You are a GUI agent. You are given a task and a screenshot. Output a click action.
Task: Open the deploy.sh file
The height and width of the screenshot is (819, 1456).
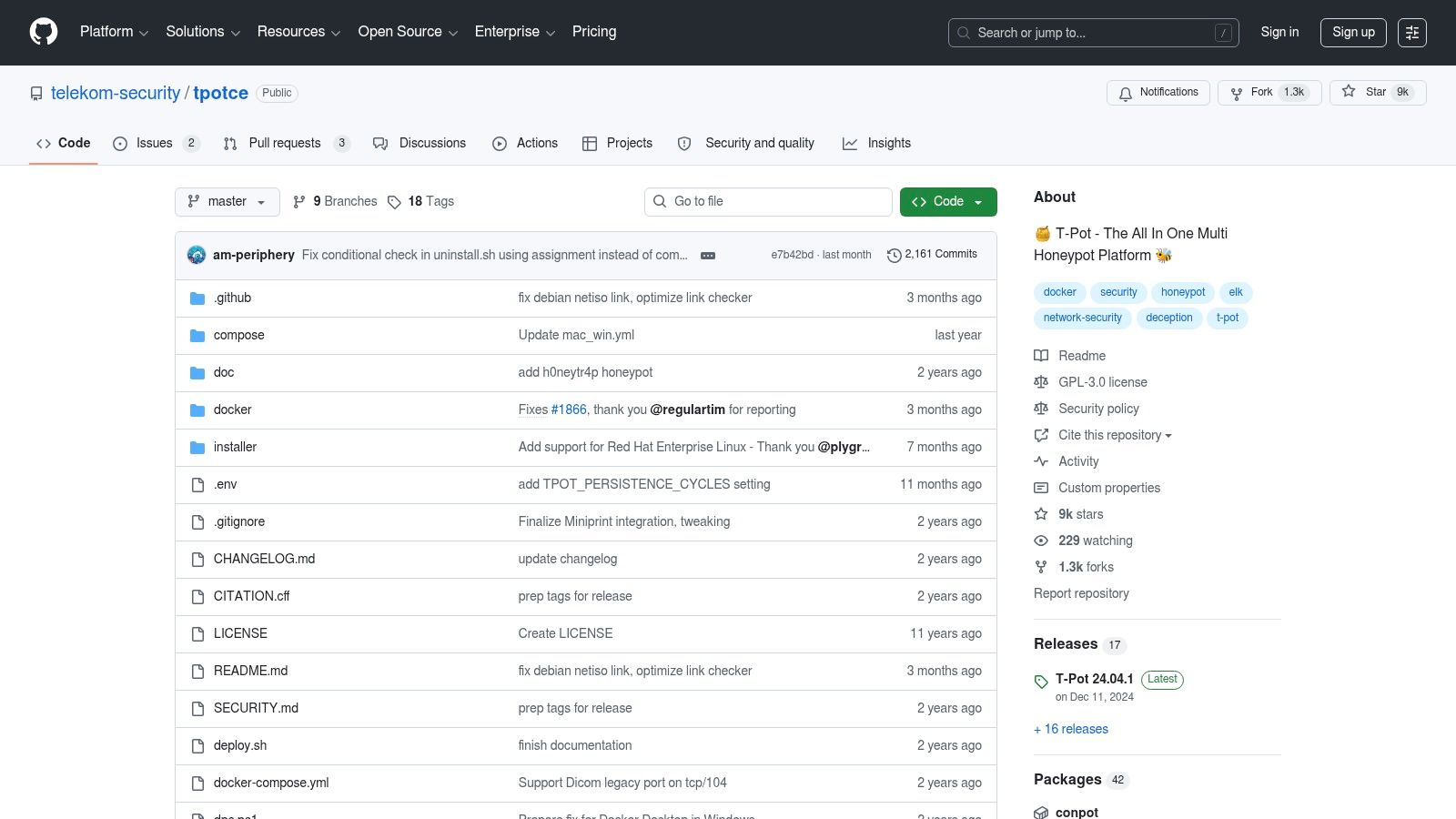pyautogui.click(x=240, y=745)
